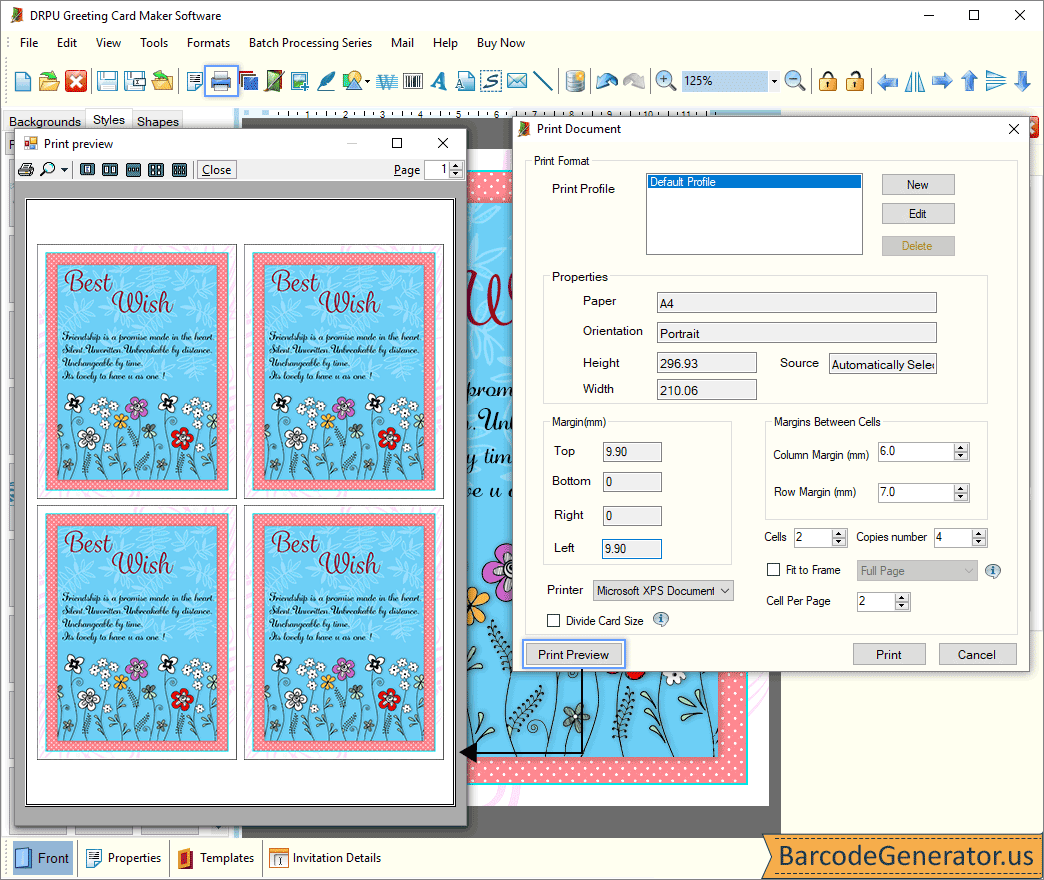
Task: Click the New profile button
Action: tap(917, 185)
